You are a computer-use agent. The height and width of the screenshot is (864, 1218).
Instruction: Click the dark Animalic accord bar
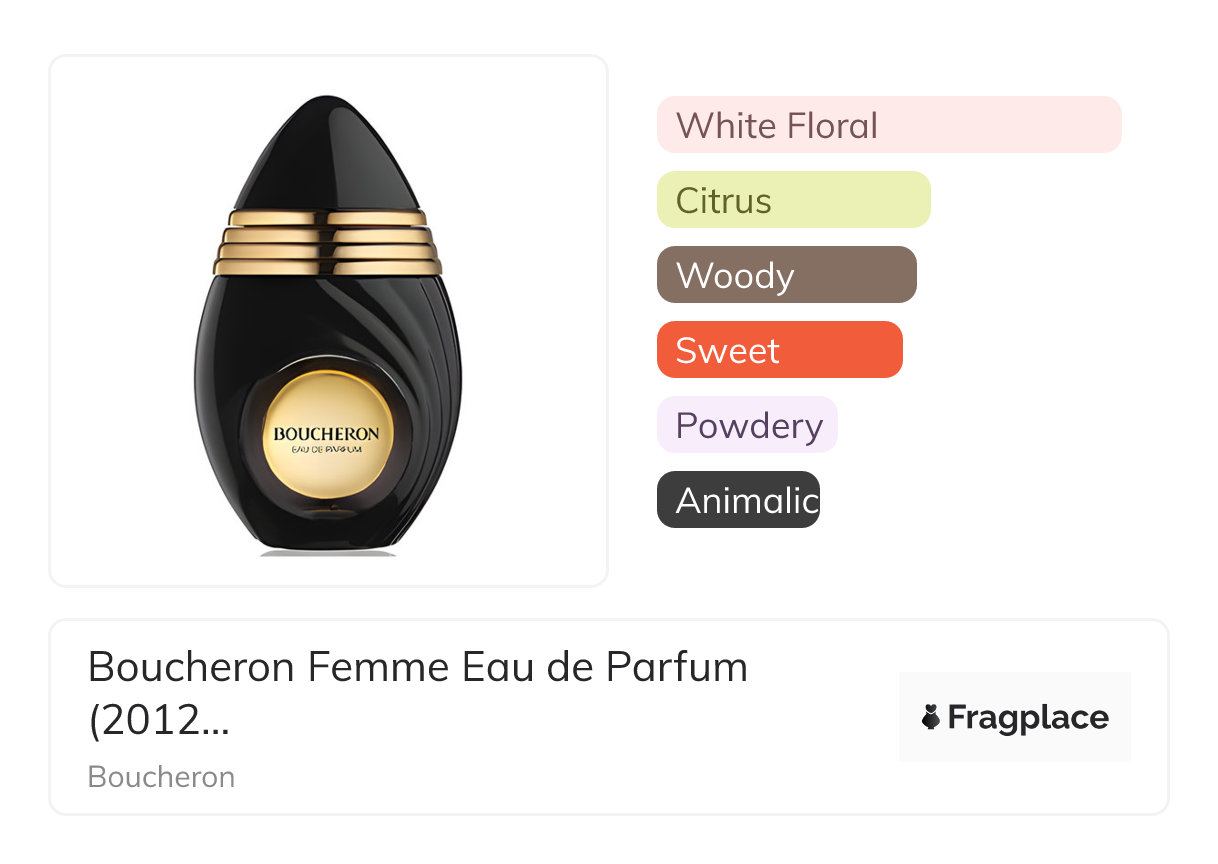738,500
